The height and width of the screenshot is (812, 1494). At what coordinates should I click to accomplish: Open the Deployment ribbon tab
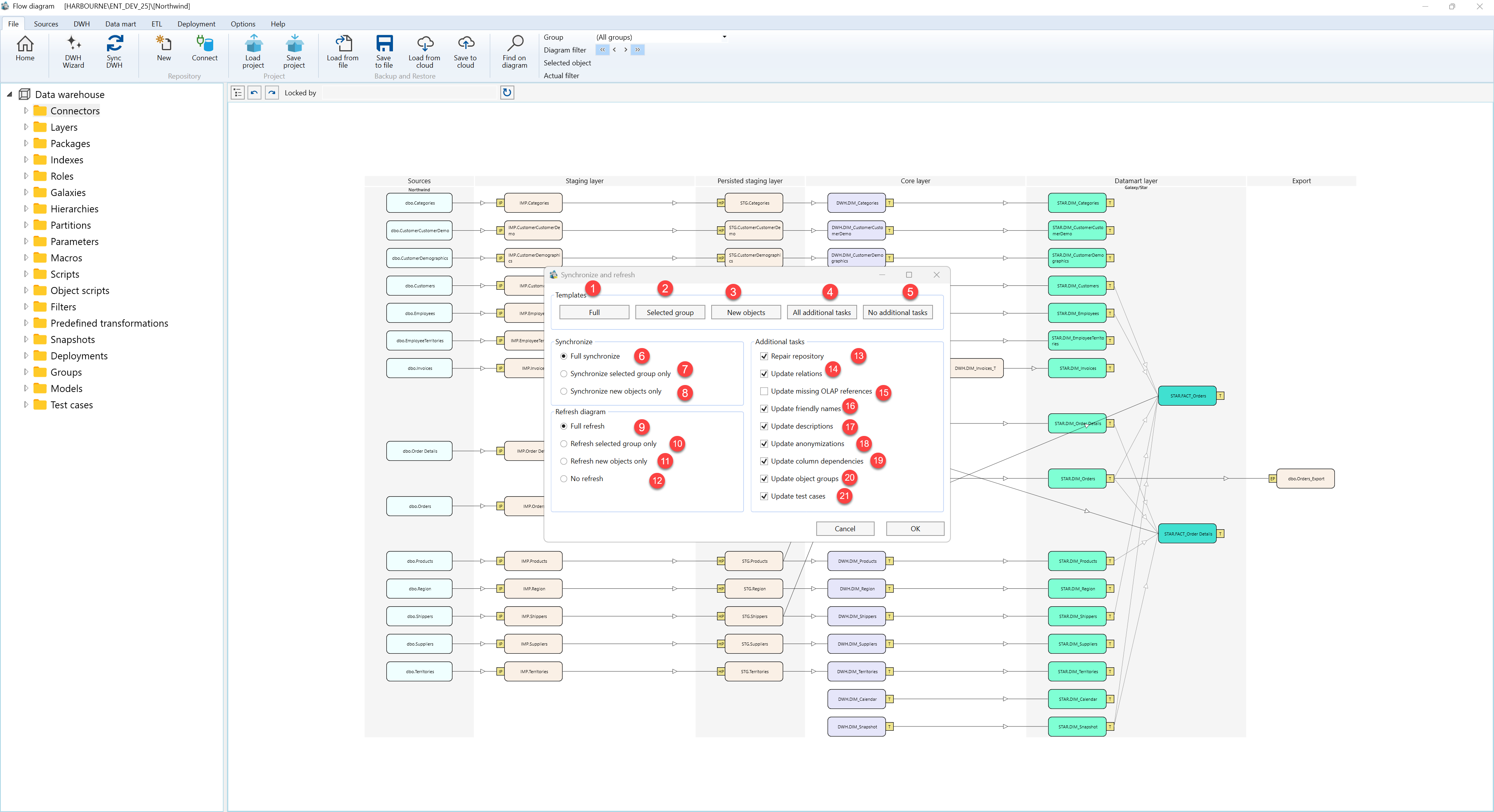click(x=196, y=24)
